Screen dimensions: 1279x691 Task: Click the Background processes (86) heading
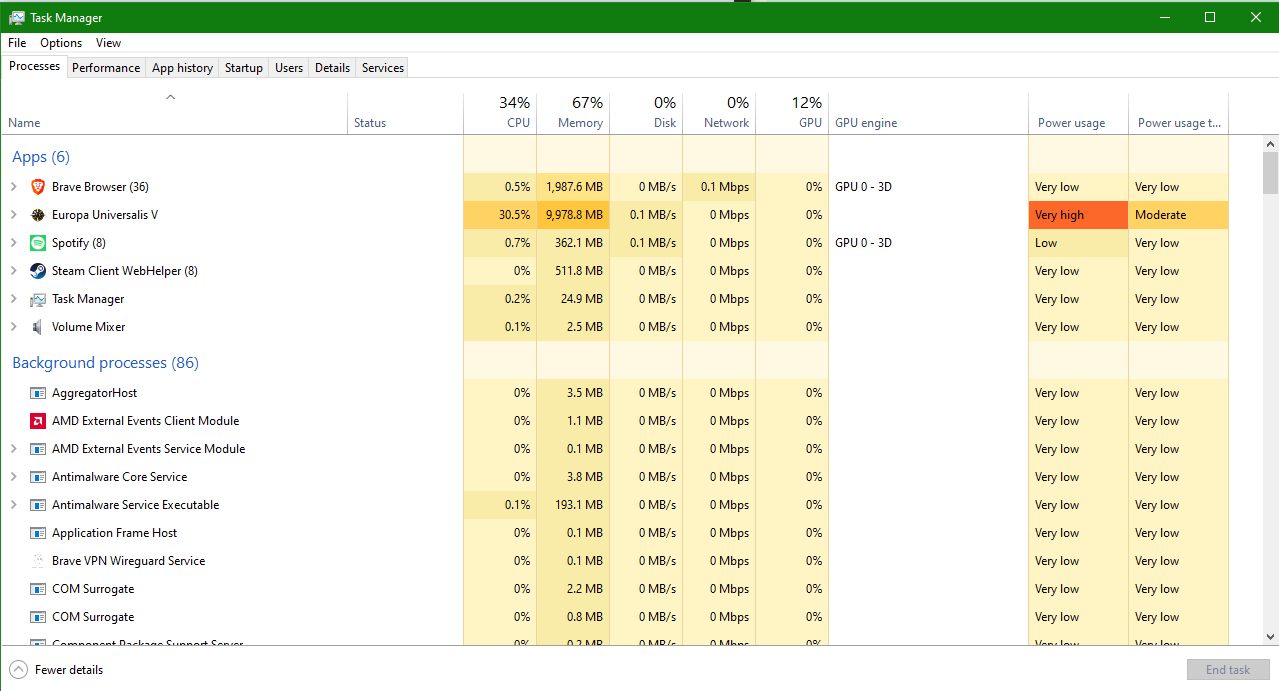point(105,363)
